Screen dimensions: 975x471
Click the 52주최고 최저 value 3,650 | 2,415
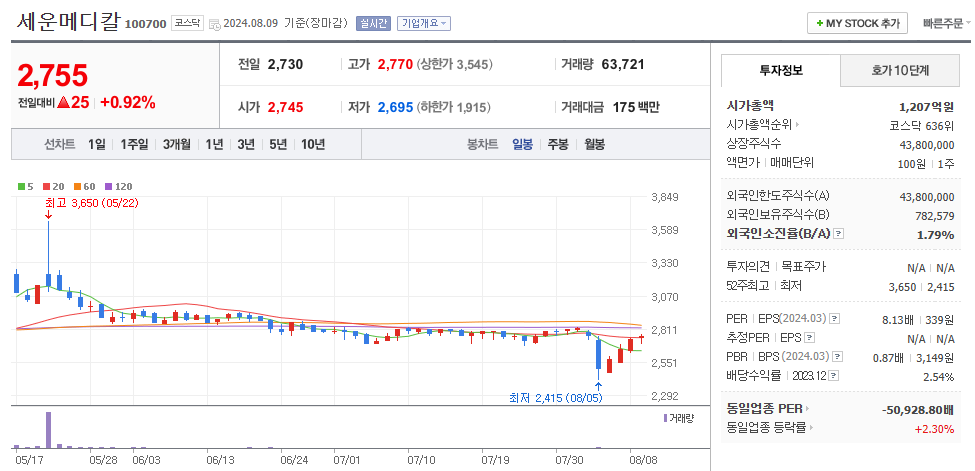tap(922, 286)
